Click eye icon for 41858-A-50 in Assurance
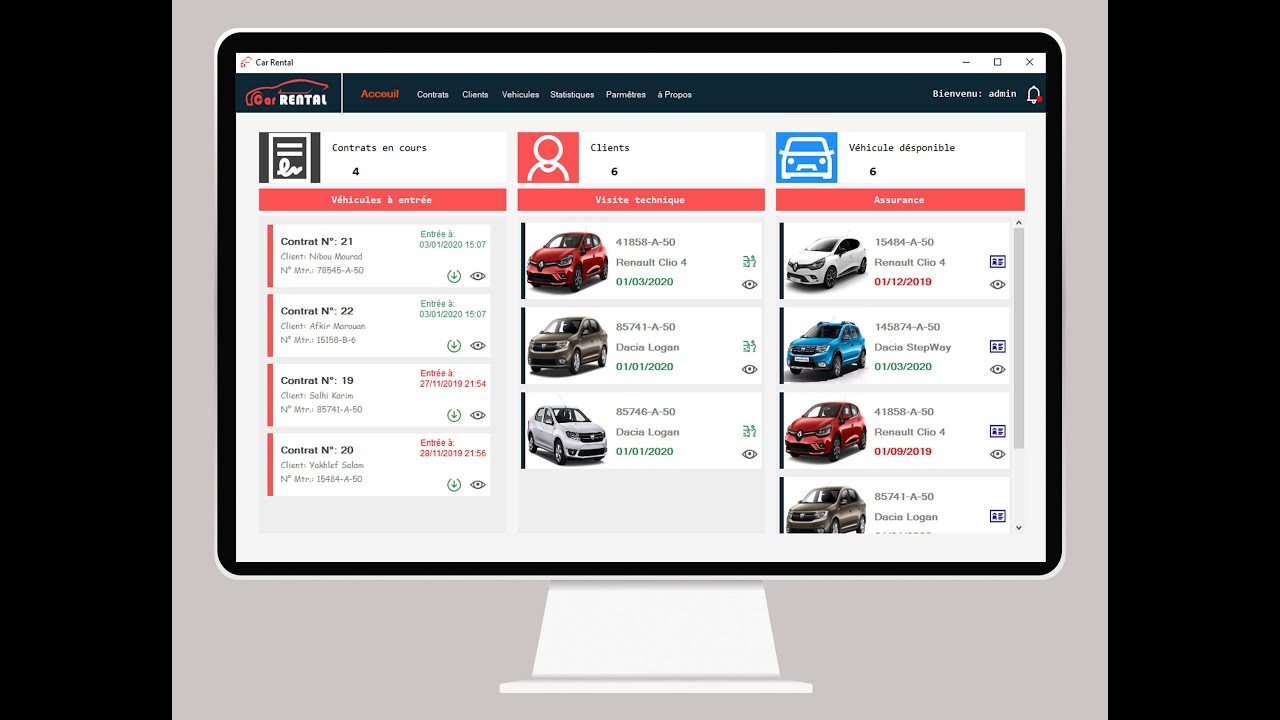Screen dimensions: 1280x720 pyautogui.click(x=997, y=455)
